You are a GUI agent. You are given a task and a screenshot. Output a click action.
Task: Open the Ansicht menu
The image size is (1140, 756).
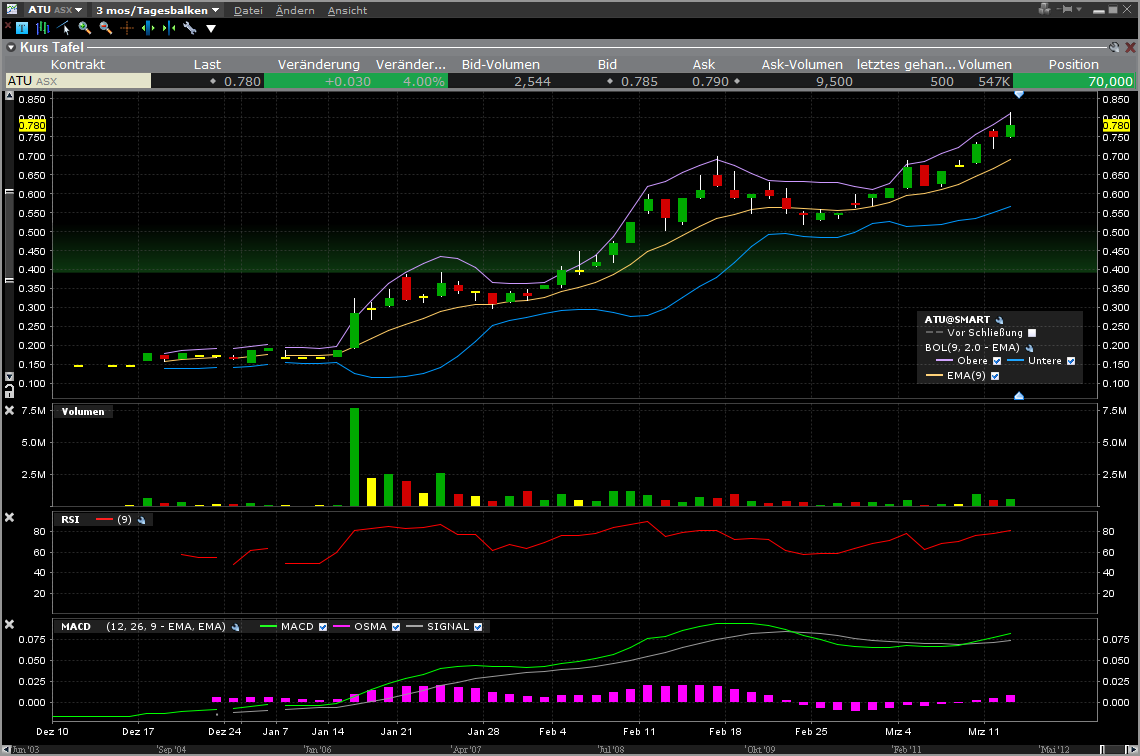click(x=347, y=10)
